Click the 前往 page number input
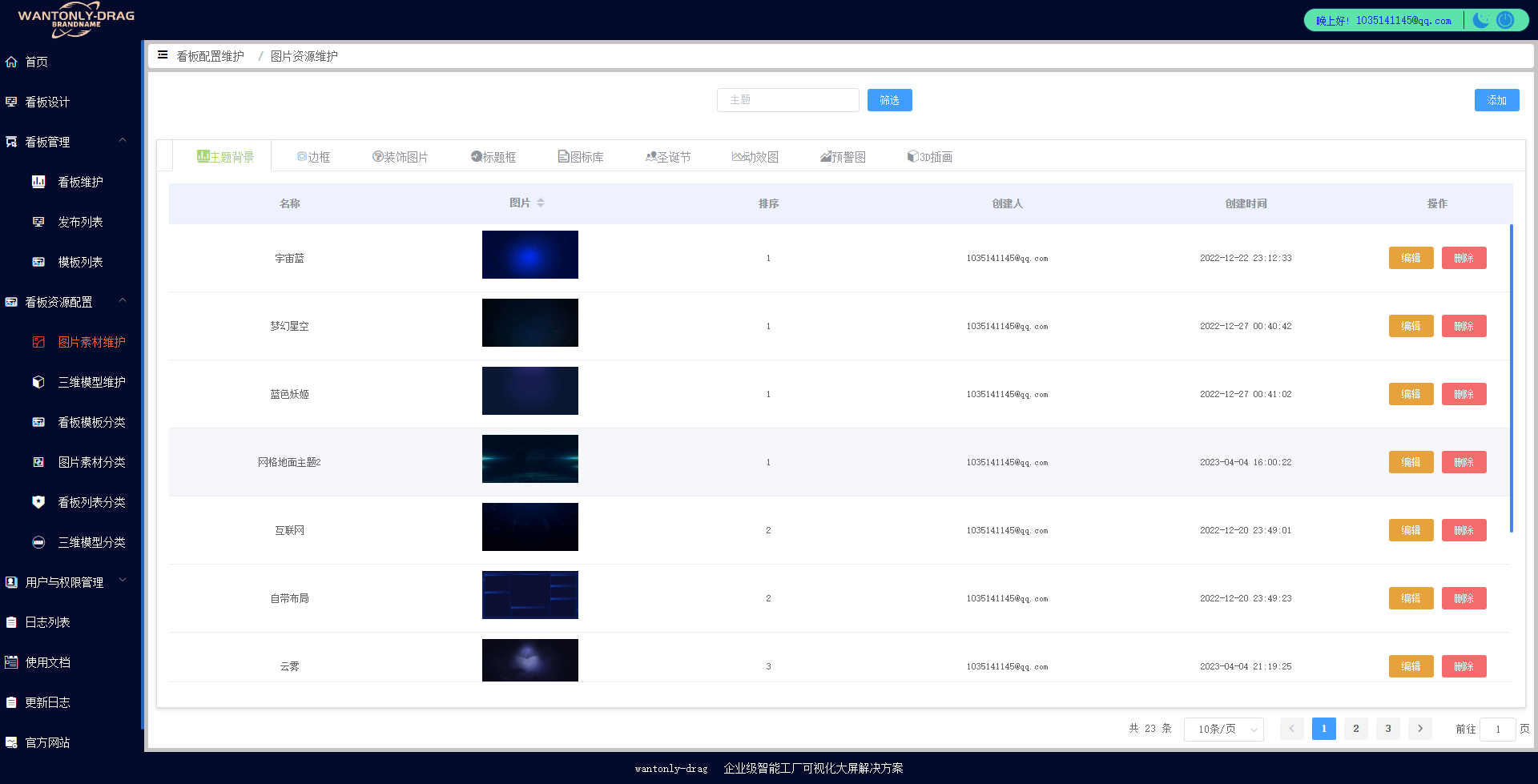This screenshot has width=1538, height=784. (1497, 729)
